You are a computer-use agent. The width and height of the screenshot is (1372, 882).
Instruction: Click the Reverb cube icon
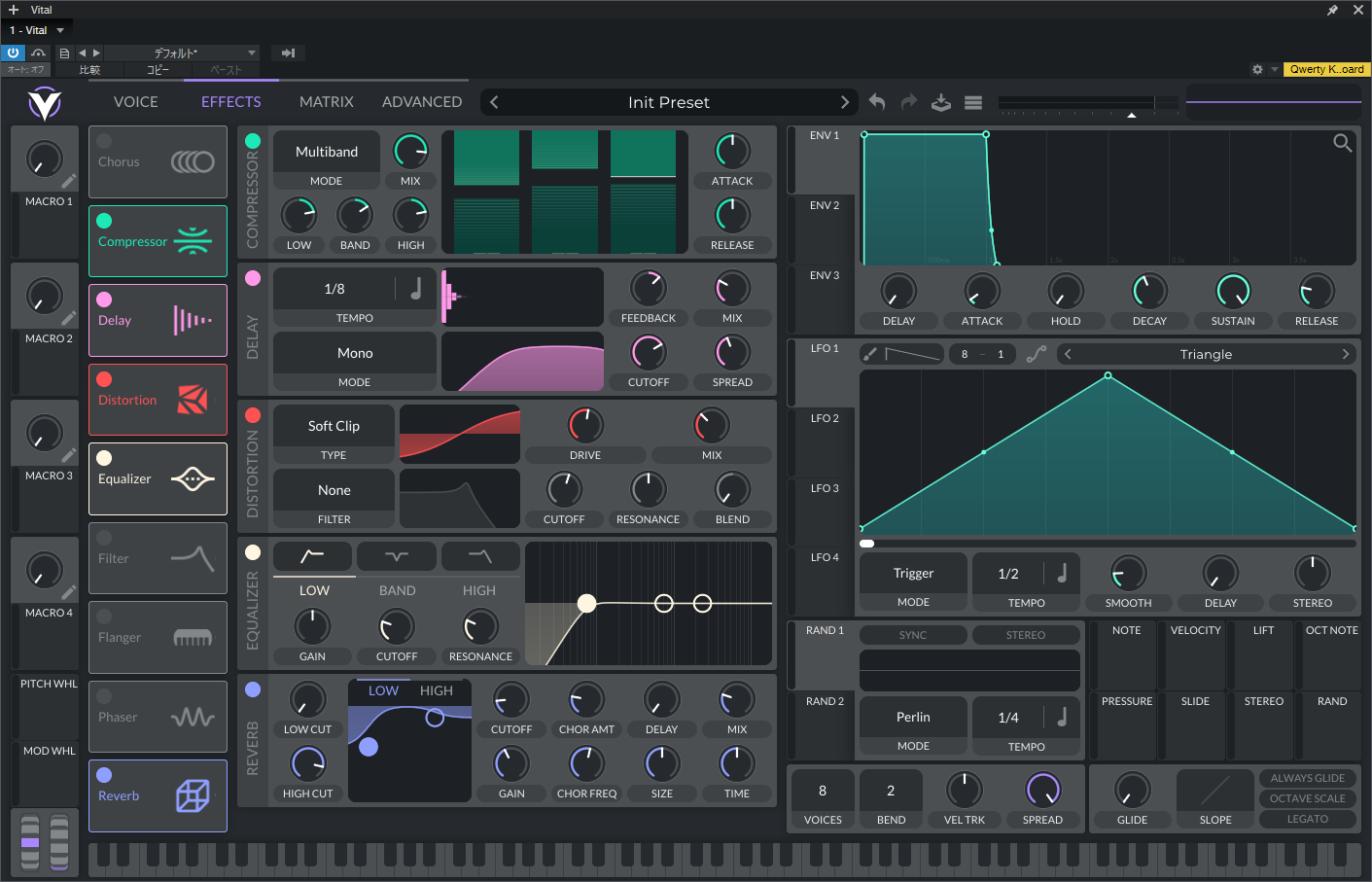(193, 795)
